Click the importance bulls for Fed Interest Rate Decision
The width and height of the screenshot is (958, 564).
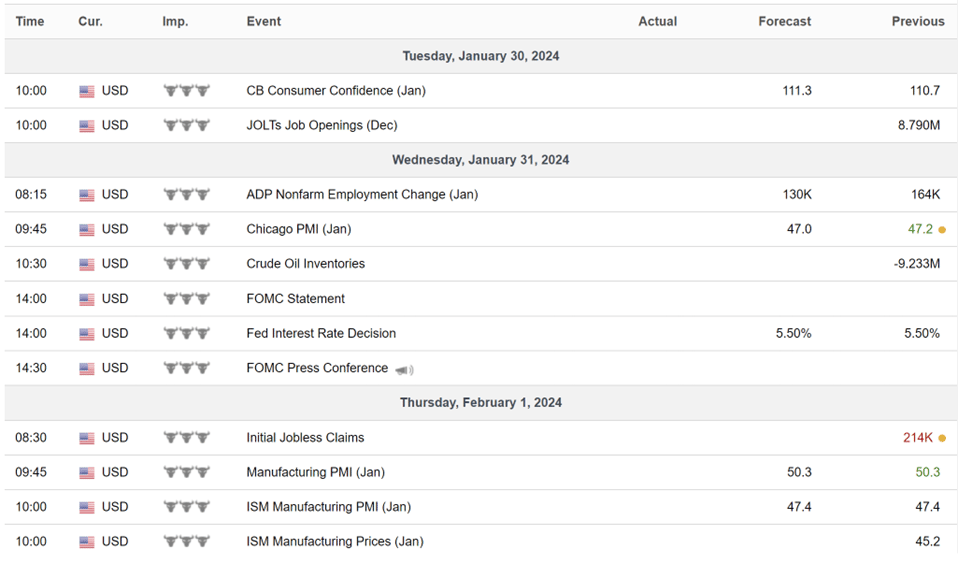[x=186, y=334]
